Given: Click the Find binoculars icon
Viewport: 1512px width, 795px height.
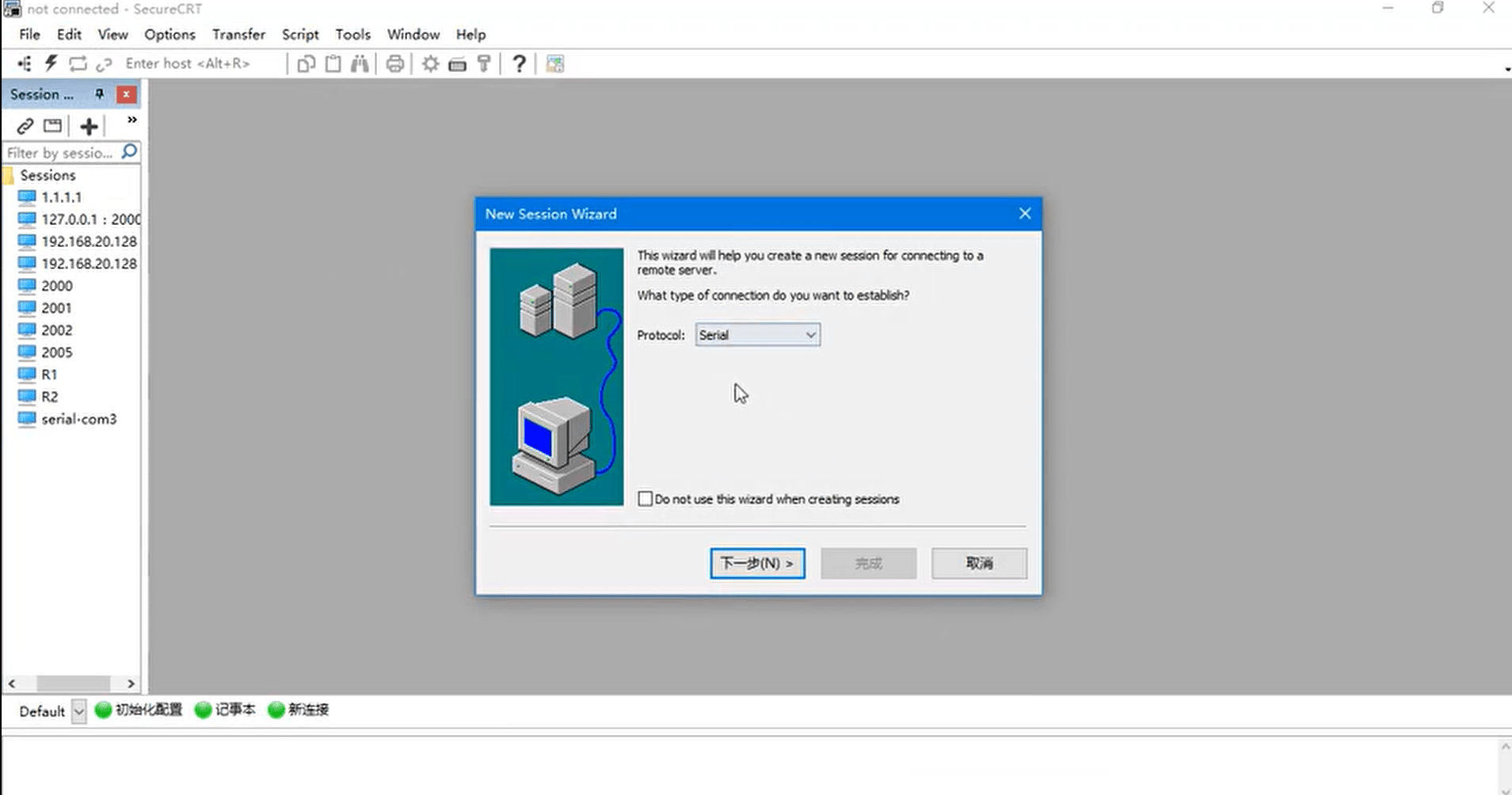Looking at the screenshot, I should (360, 63).
